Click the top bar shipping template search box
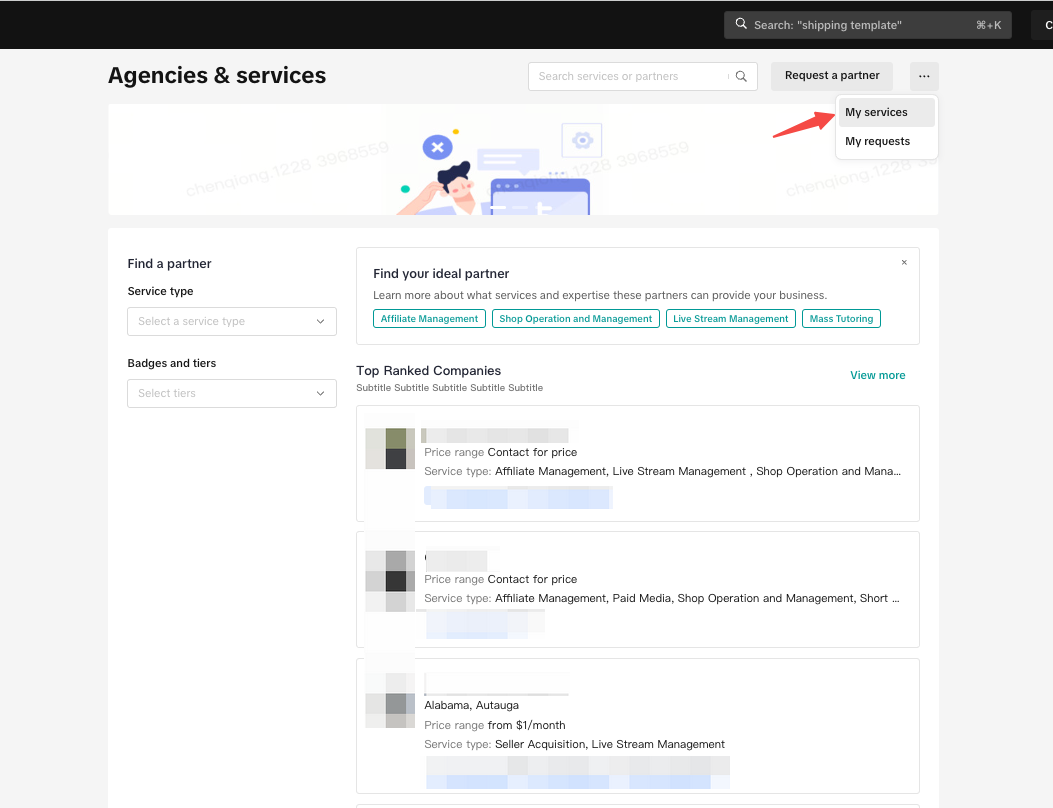1053x808 pixels. point(867,25)
